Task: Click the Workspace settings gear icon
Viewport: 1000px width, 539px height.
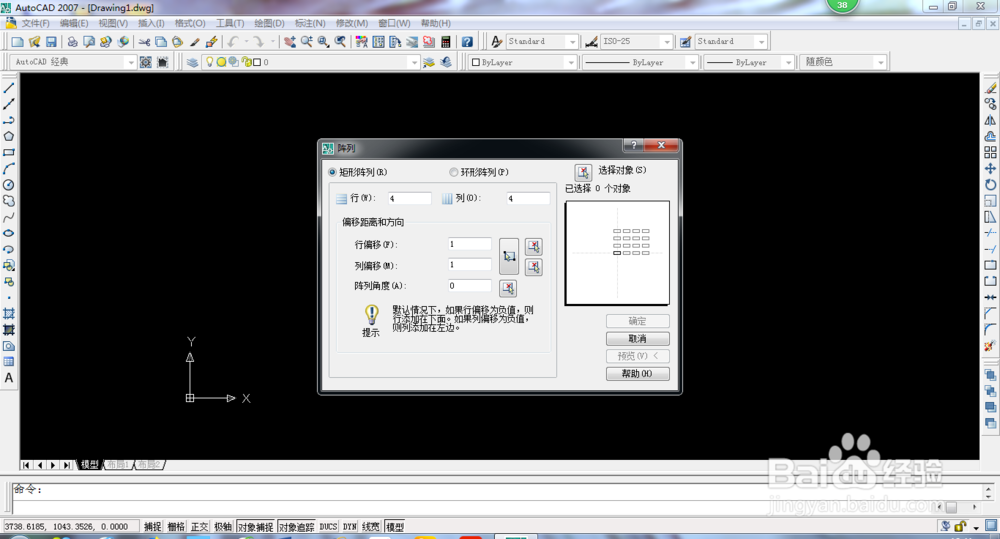Action: tap(145, 62)
